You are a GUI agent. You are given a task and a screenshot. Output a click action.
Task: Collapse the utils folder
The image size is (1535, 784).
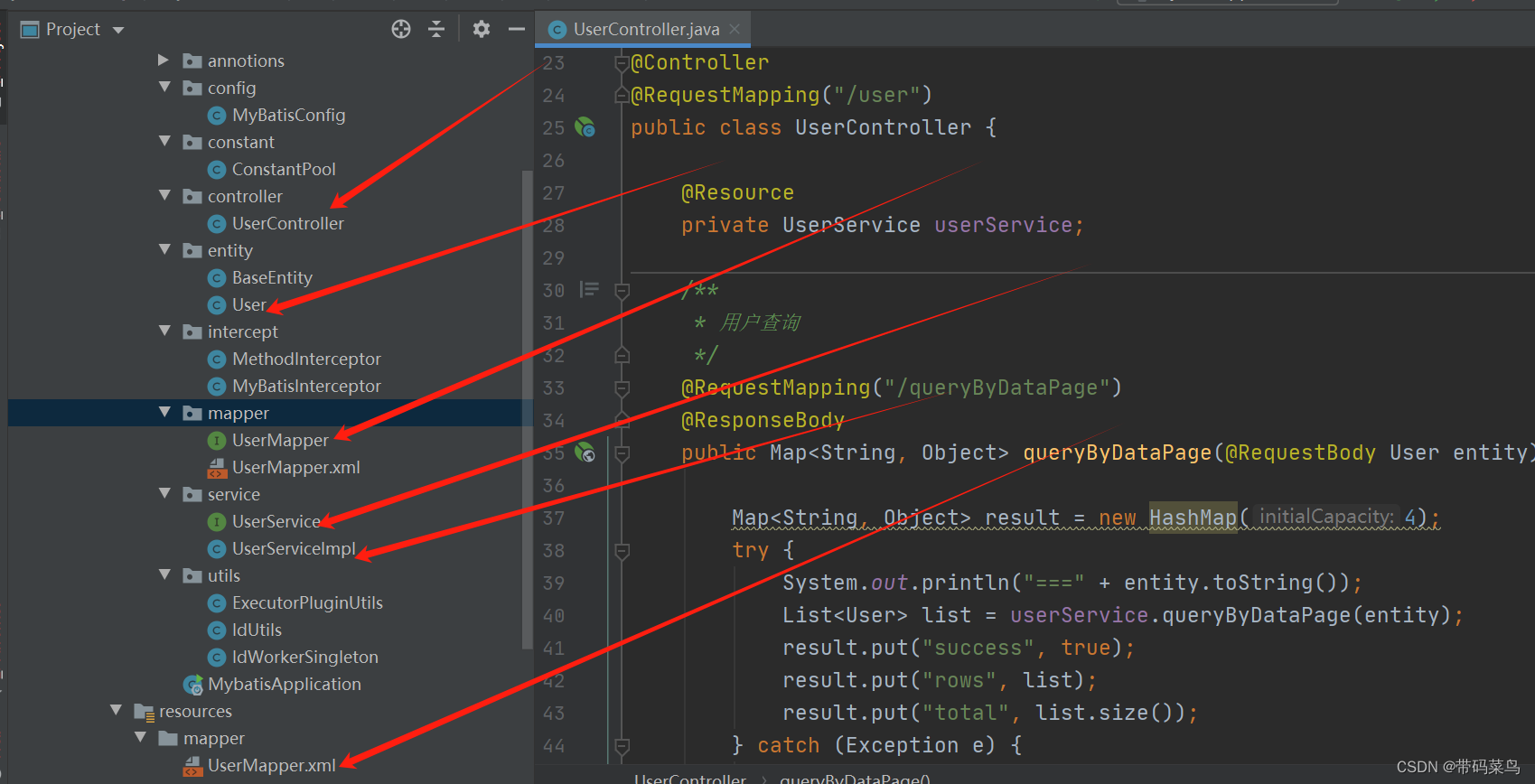coord(164,575)
